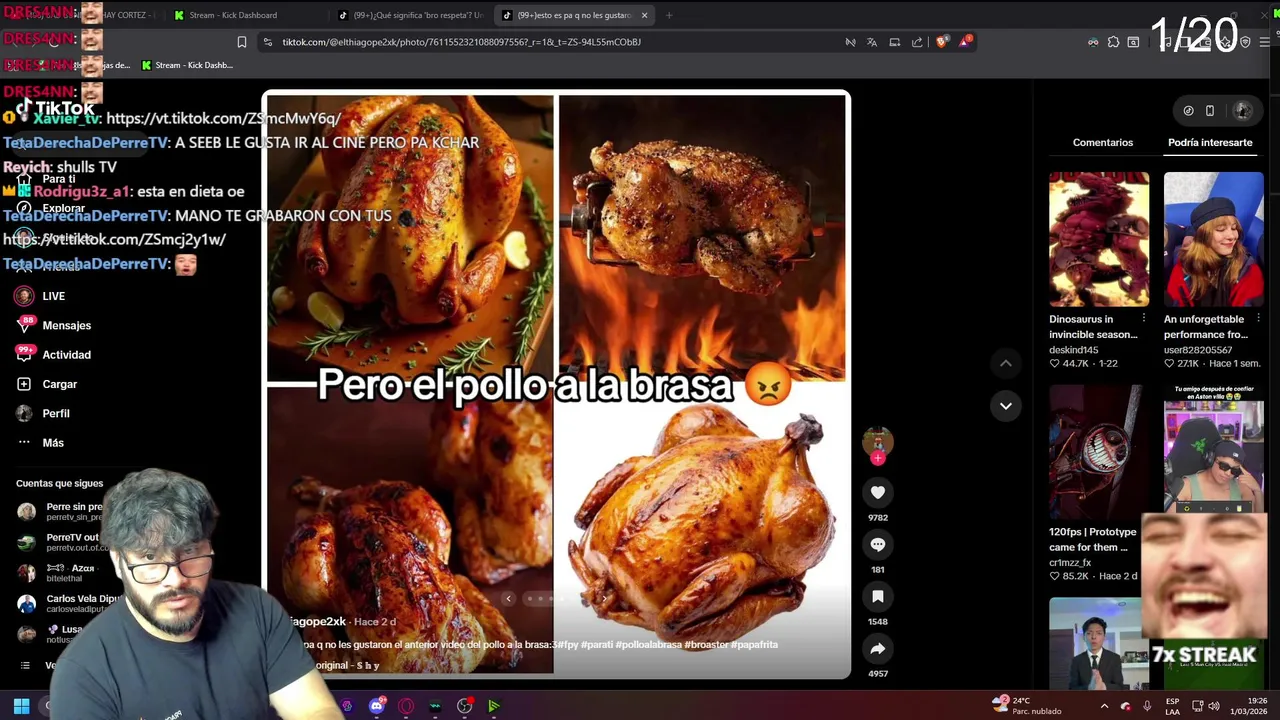Click hashtag #broaster in caption
The width and height of the screenshot is (1280, 720).
(x=705, y=645)
